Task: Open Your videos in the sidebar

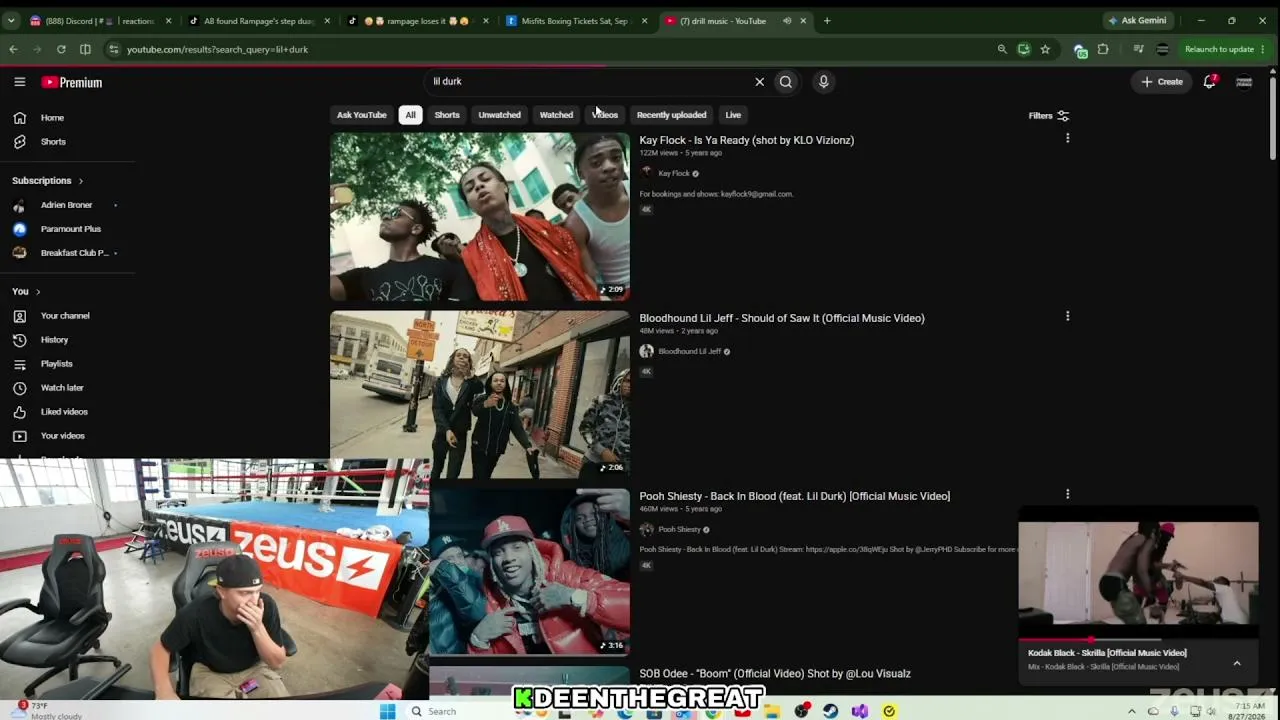Action: coord(66,436)
